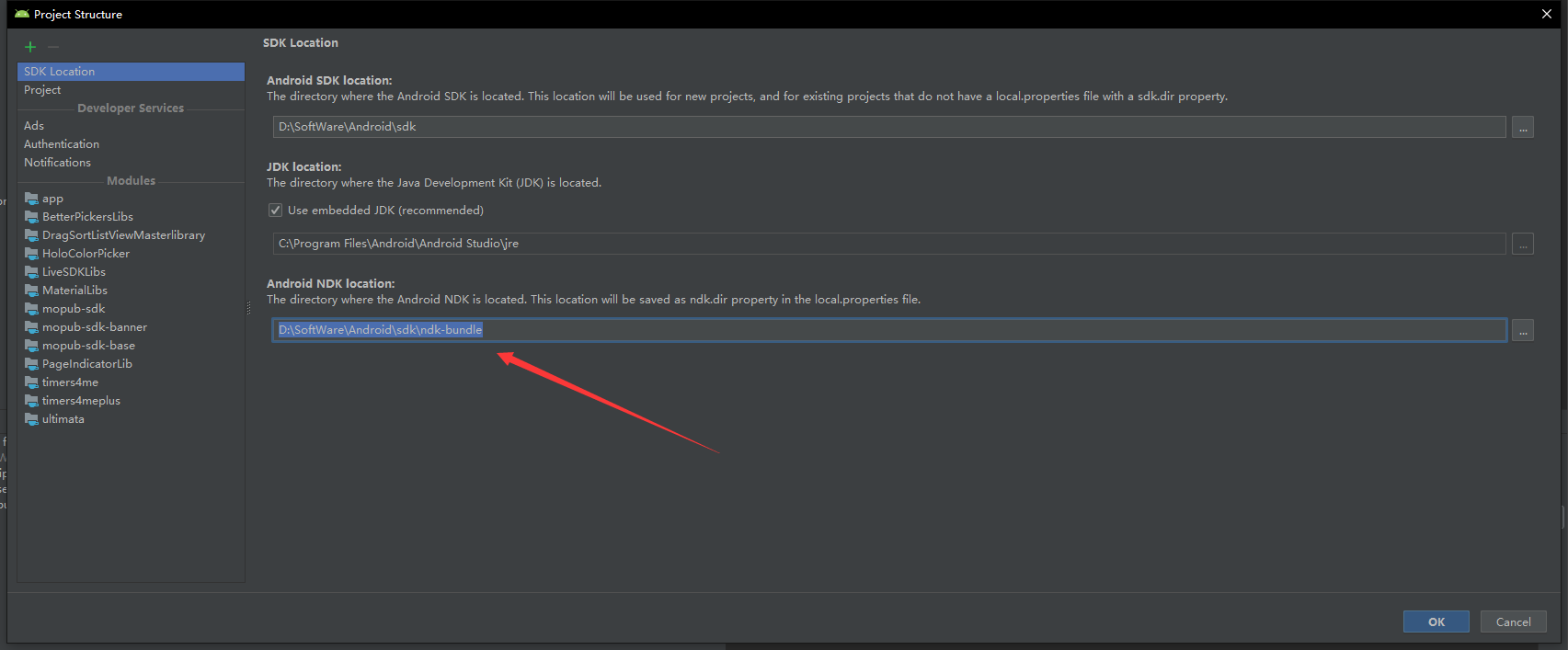Open Notifications developer service

131,163
